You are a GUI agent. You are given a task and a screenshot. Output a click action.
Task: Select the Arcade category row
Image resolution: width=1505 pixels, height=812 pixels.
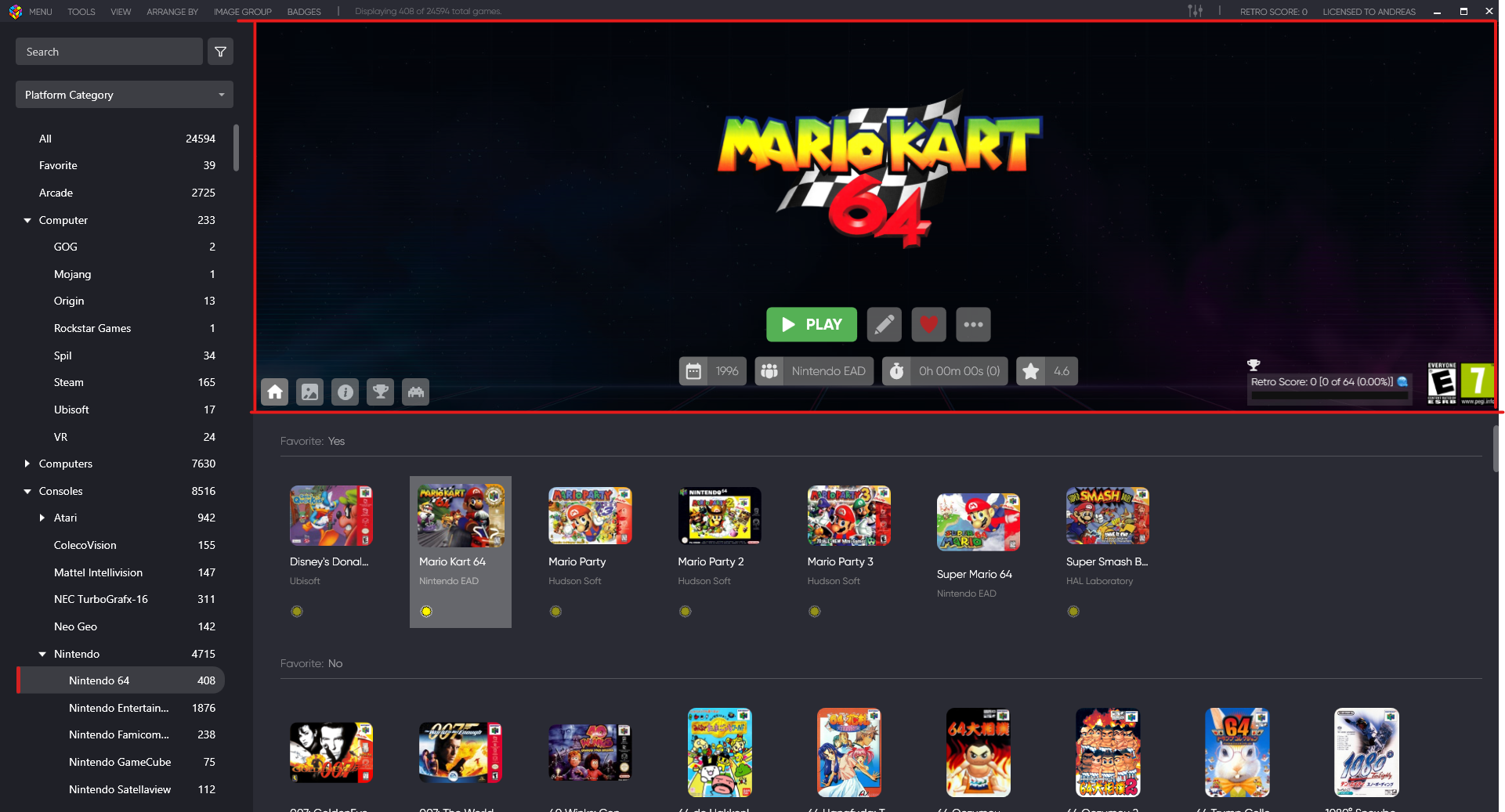click(121, 193)
